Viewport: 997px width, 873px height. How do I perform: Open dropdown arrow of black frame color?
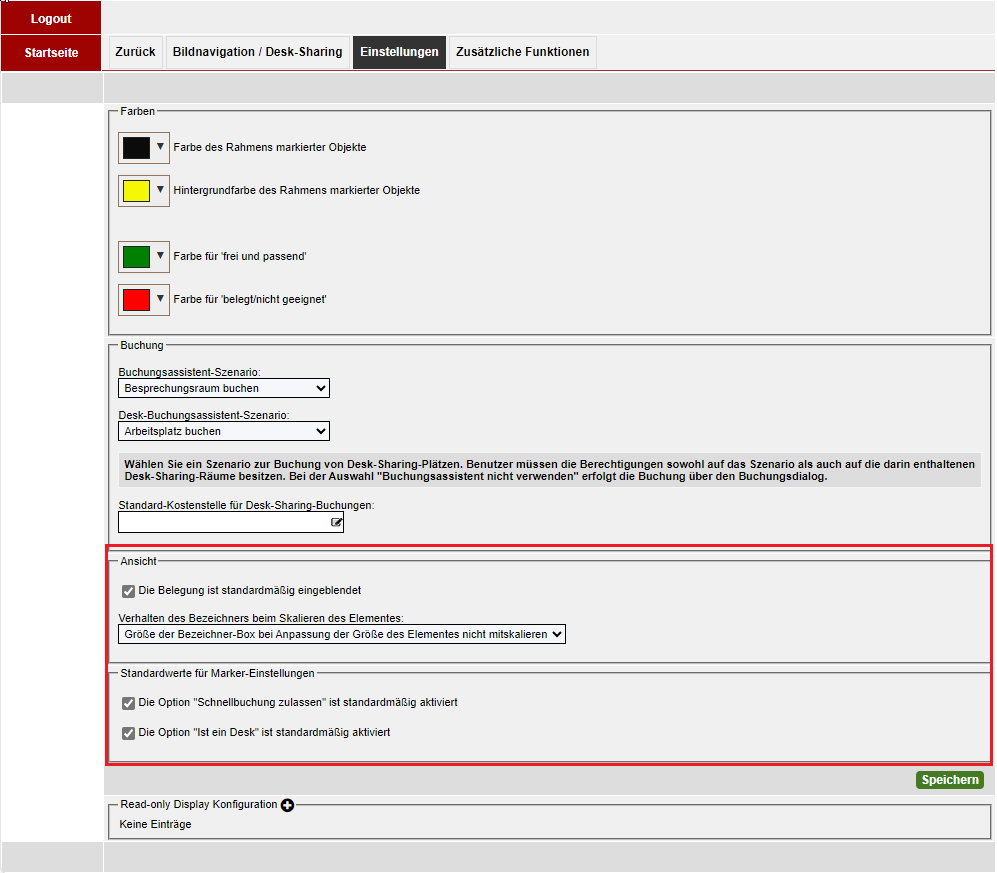point(160,147)
